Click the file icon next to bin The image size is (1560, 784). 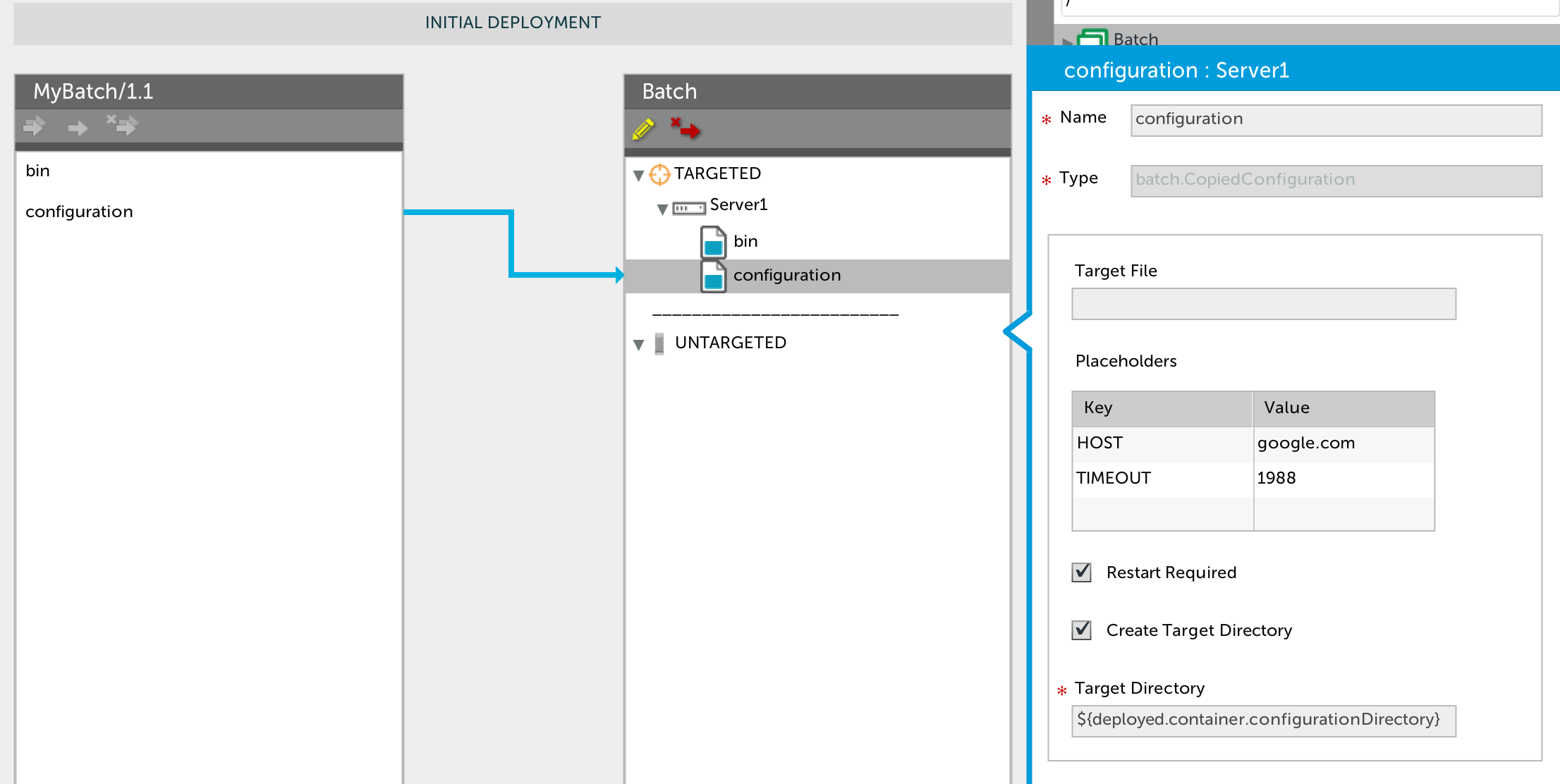click(x=713, y=242)
